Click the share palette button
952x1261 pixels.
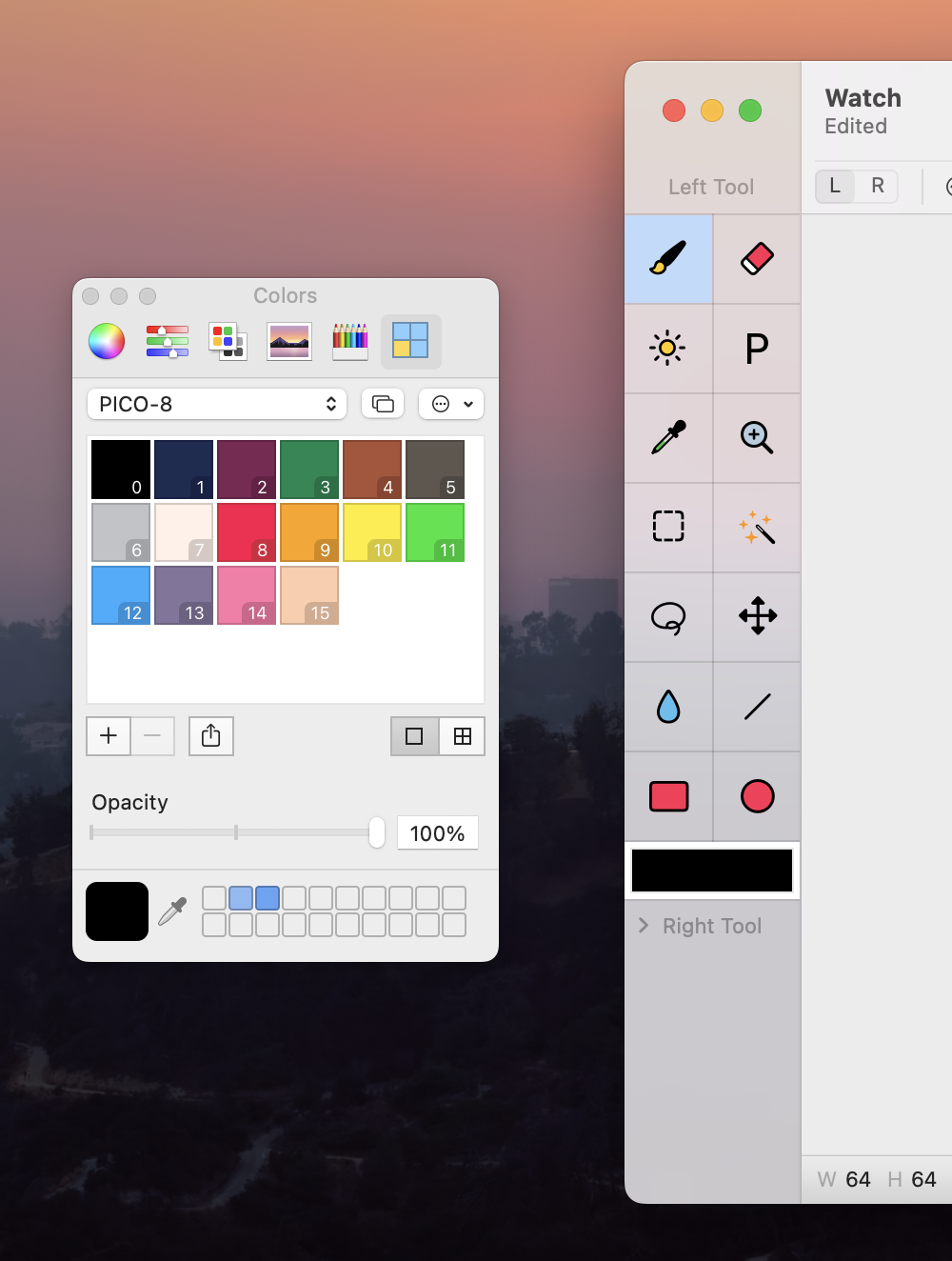(211, 736)
